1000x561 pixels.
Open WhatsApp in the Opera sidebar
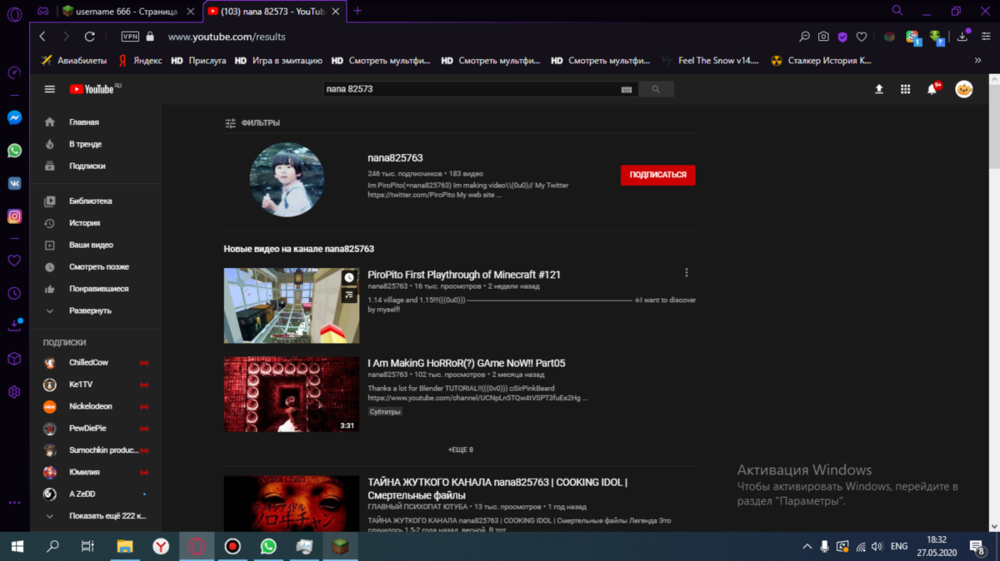pos(14,150)
